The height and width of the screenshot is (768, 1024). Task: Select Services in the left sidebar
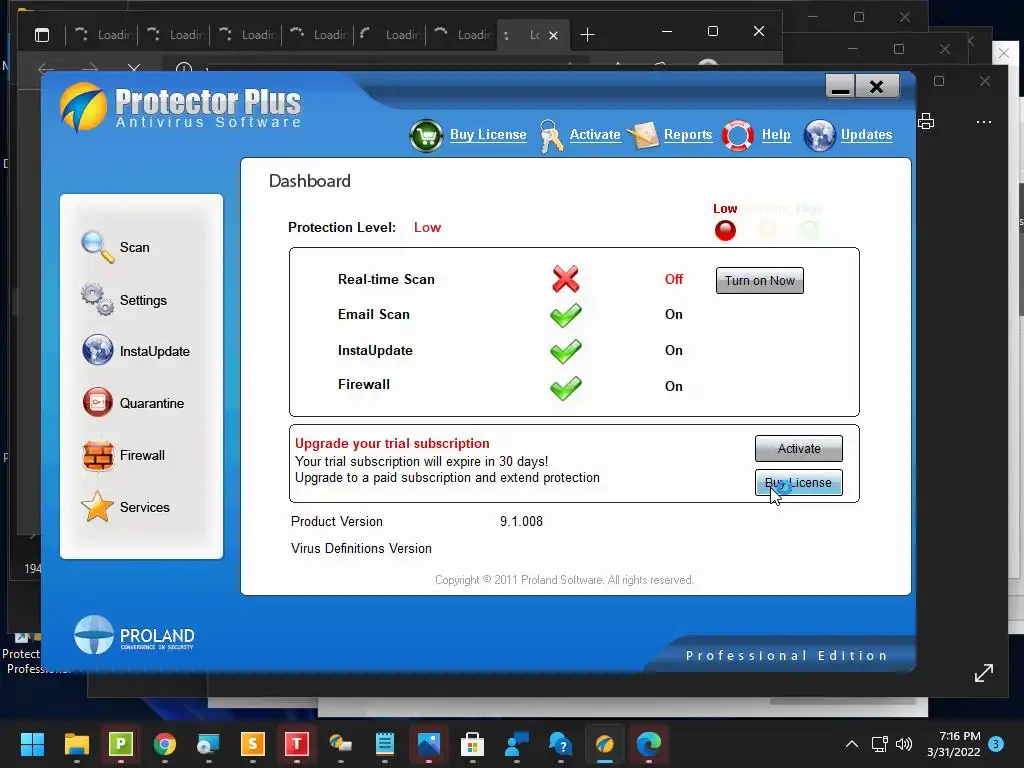(x=144, y=507)
